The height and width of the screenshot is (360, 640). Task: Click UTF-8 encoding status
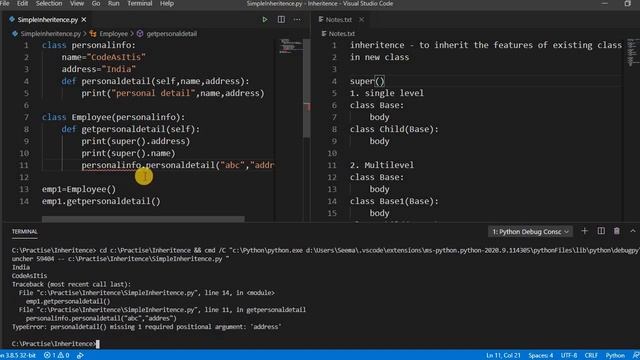click(x=569, y=356)
